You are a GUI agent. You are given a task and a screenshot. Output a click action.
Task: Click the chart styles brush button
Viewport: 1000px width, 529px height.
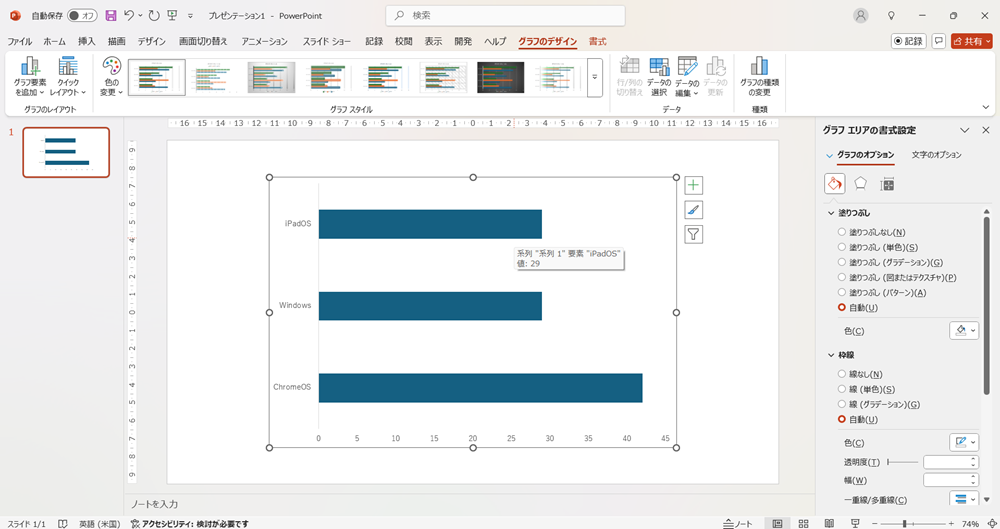tap(693, 210)
